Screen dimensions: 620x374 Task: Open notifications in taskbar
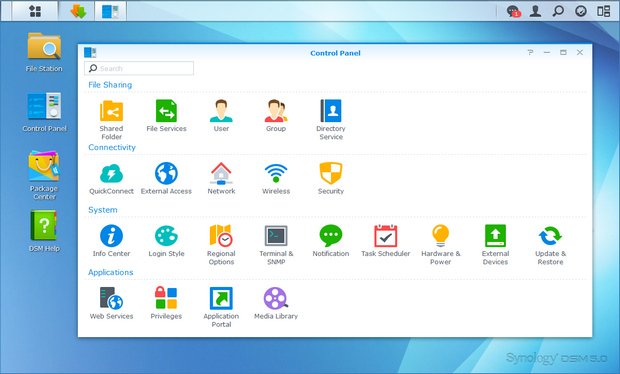tap(513, 11)
